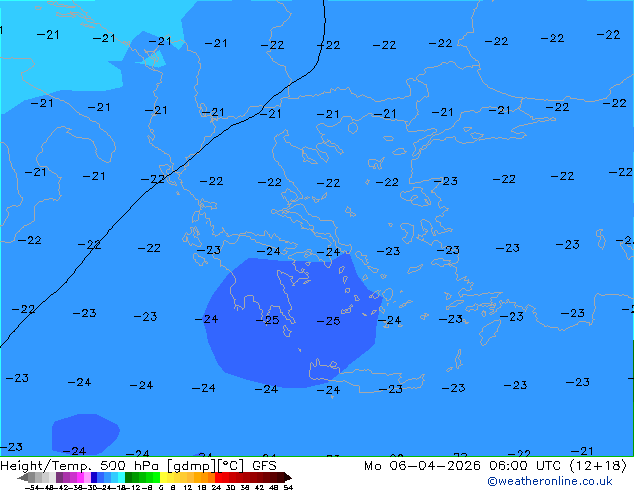
Task: Click the grey left arrow end of the legend
Action: point(22,478)
